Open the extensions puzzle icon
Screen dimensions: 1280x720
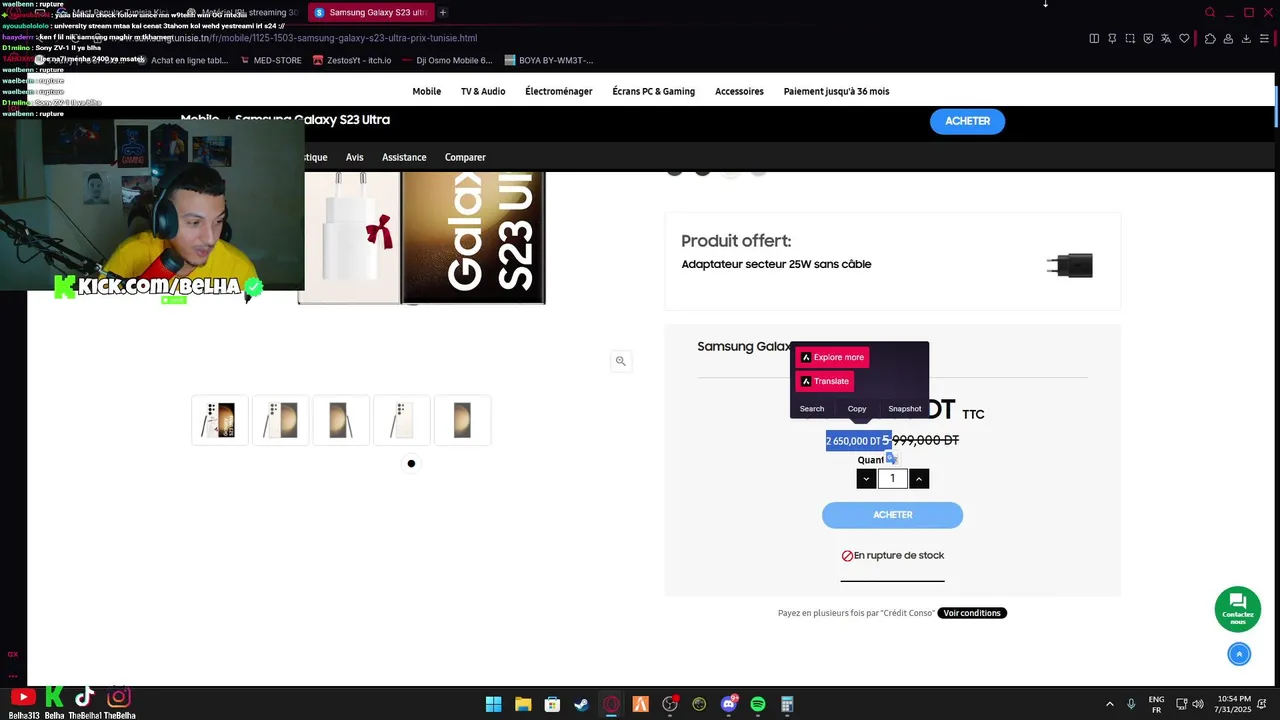[x=1210, y=38]
